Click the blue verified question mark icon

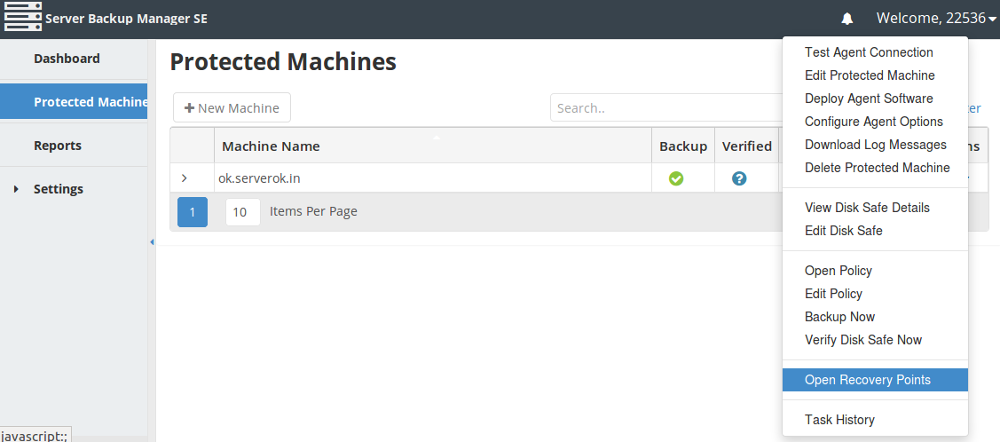tap(739, 179)
